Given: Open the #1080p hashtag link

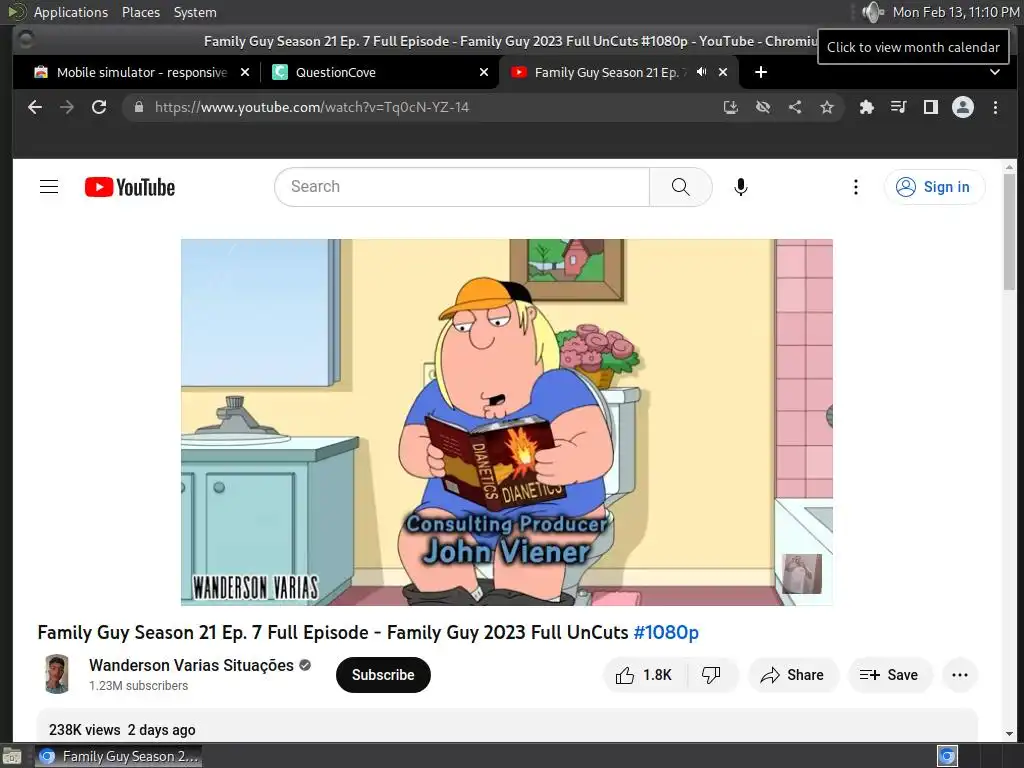Looking at the screenshot, I should coord(666,632).
